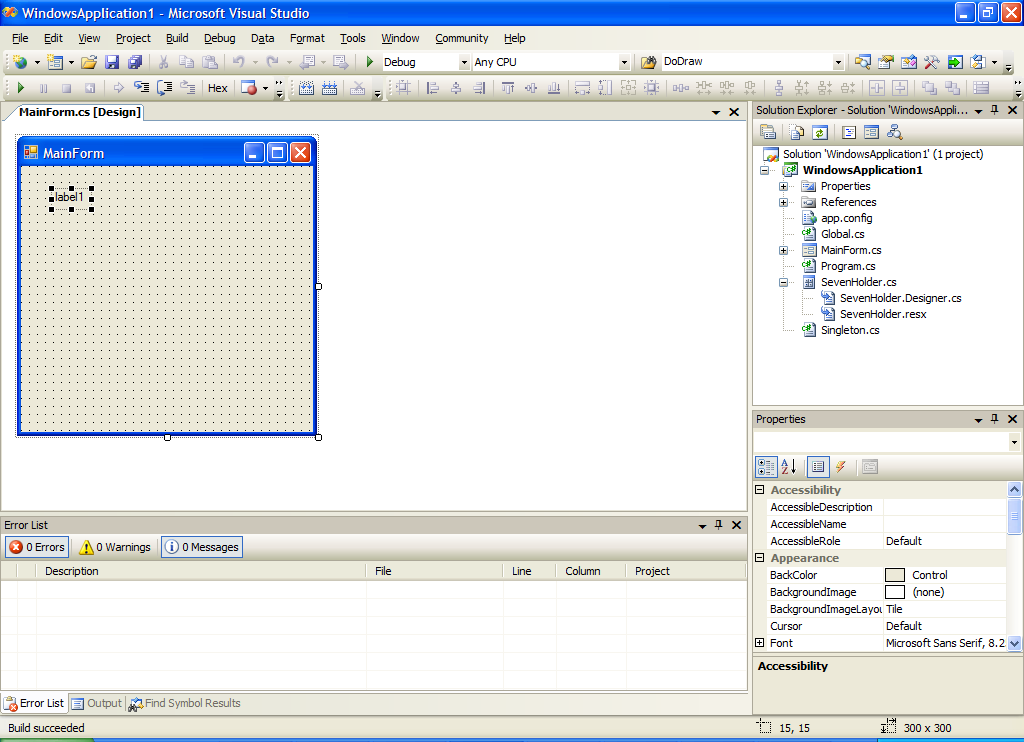
Task: Click the BackgroundImage none swatch
Action: tap(895, 592)
